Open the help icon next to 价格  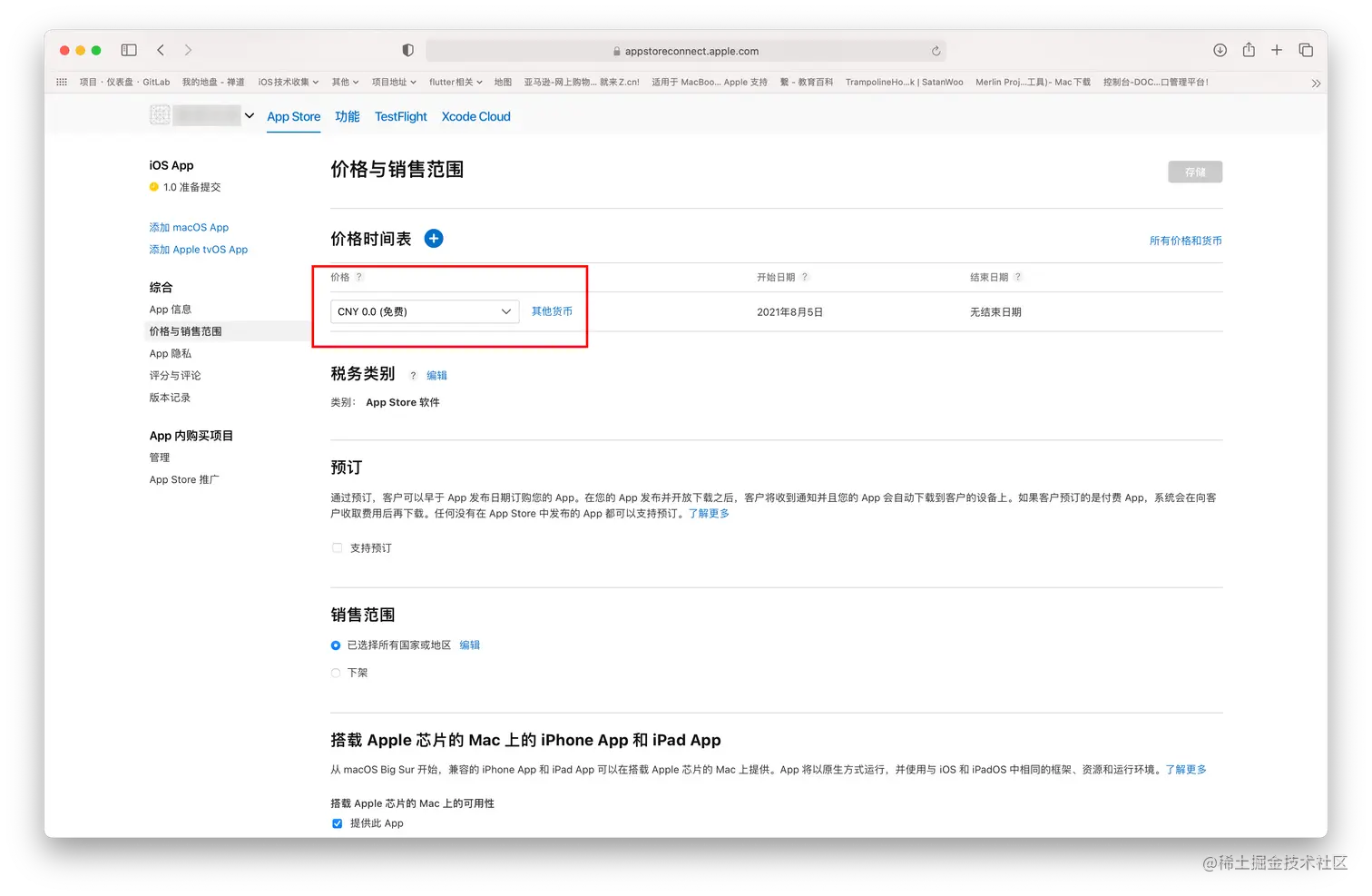point(359,277)
